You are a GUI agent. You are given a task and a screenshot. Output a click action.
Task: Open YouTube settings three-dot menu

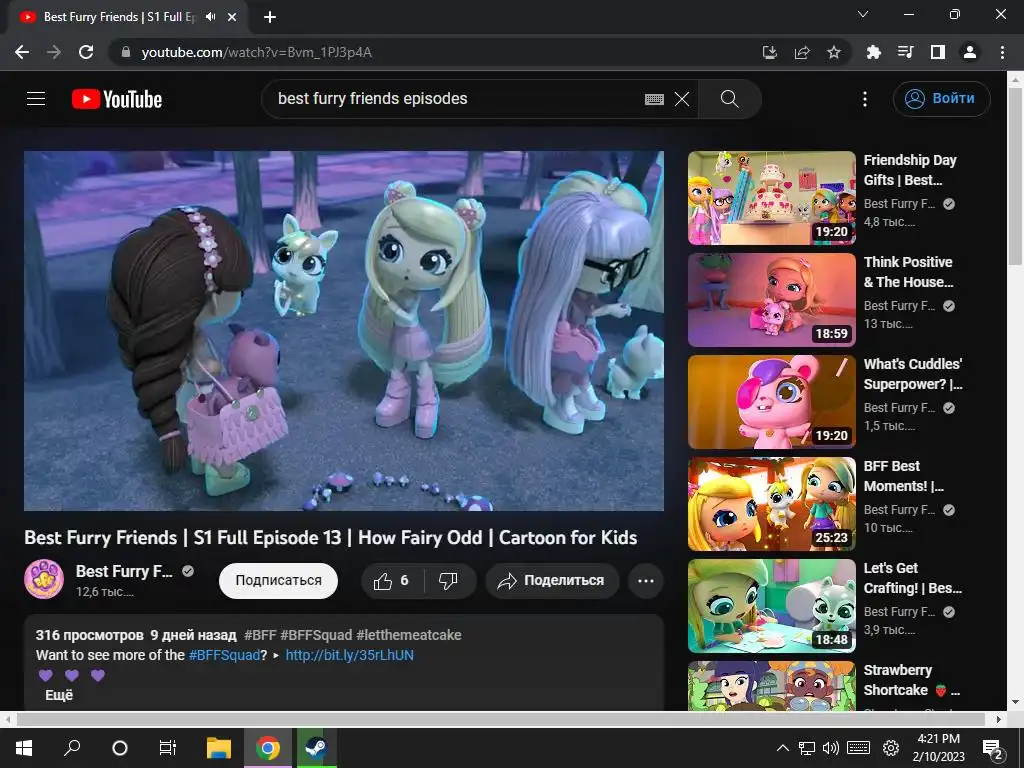click(865, 99)
